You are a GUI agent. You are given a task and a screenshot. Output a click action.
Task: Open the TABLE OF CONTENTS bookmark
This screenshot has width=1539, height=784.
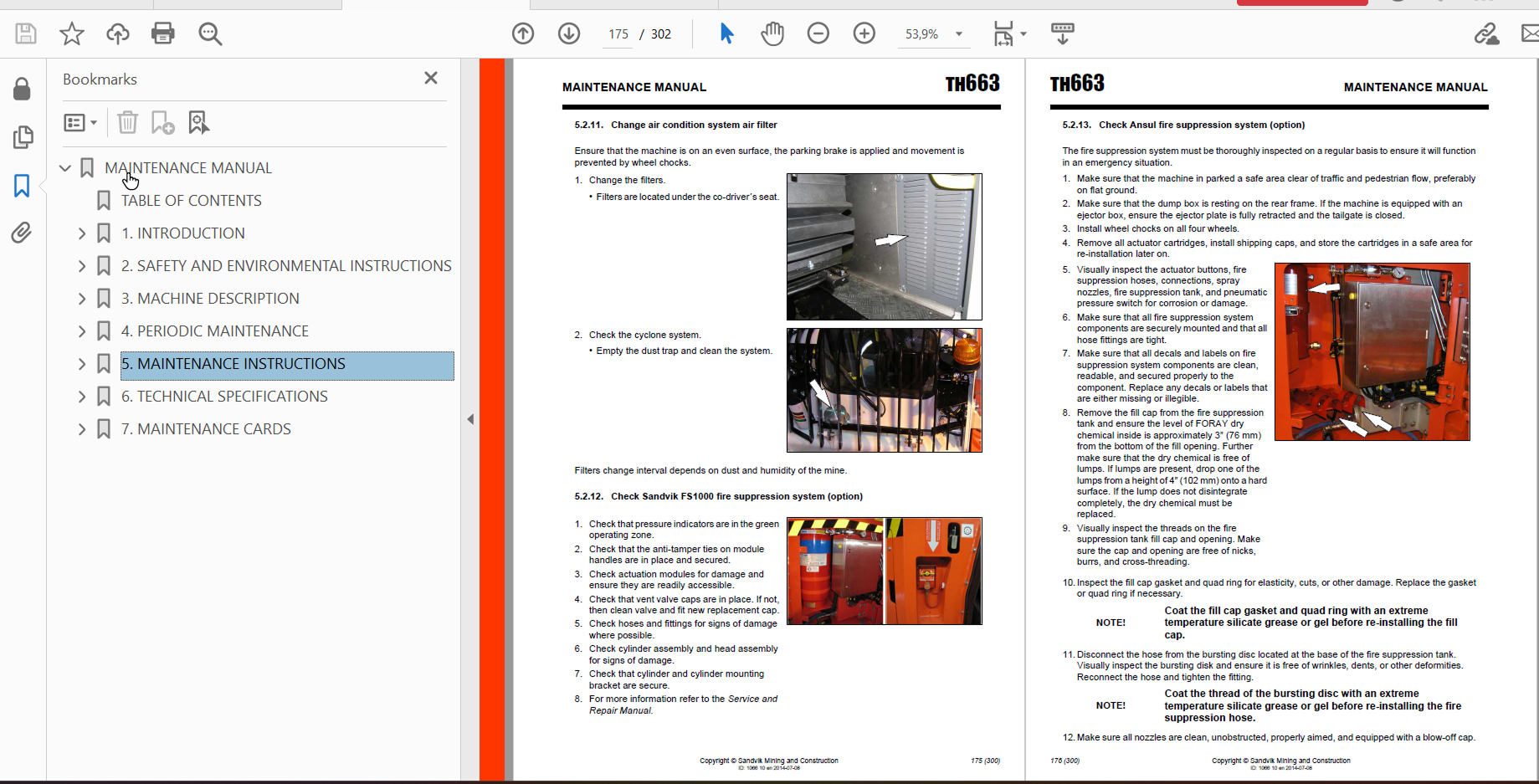tap(192, 201)
